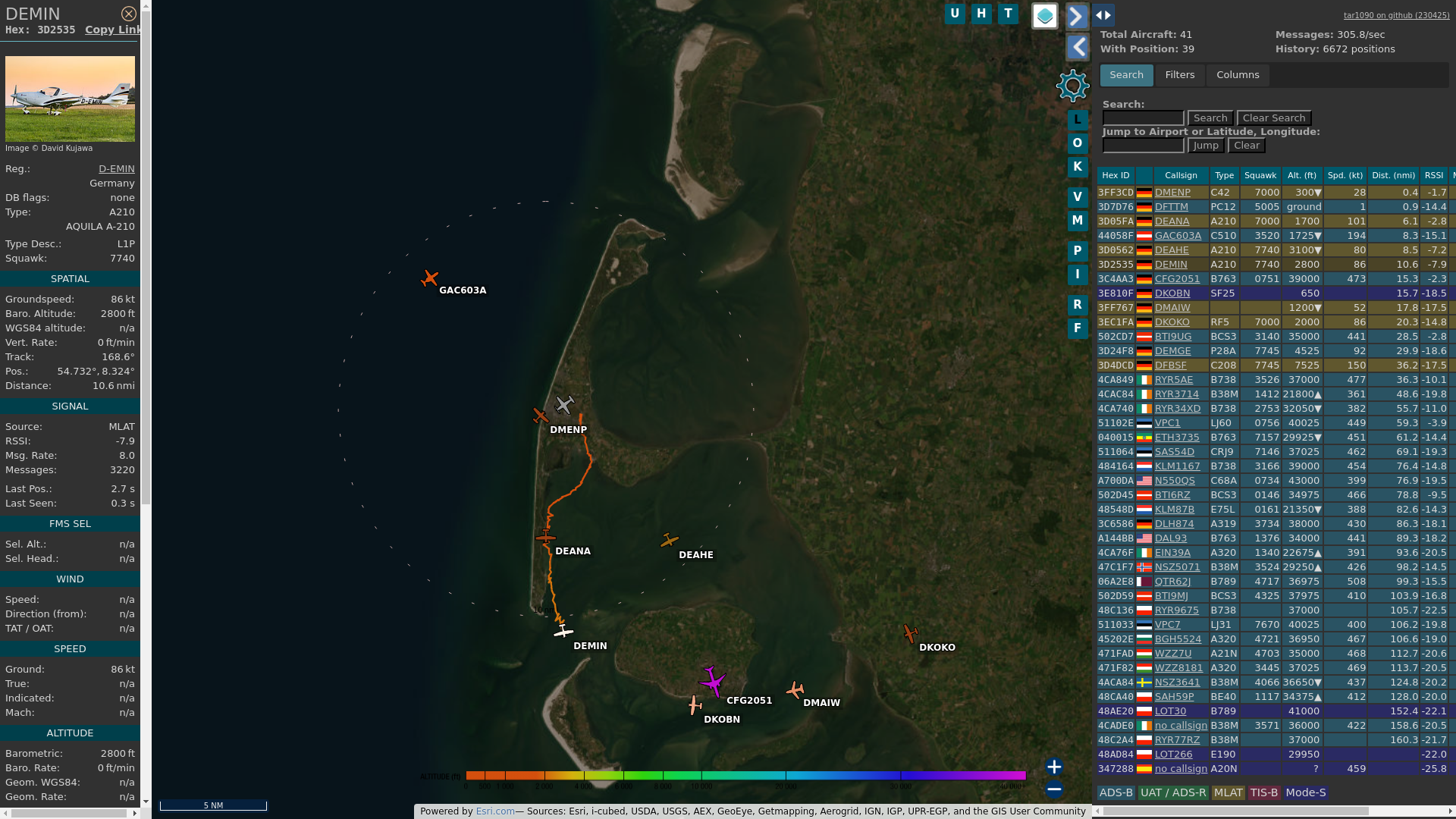
Task: Open the tar1090 on github link
Action: tap(1396, 15)
